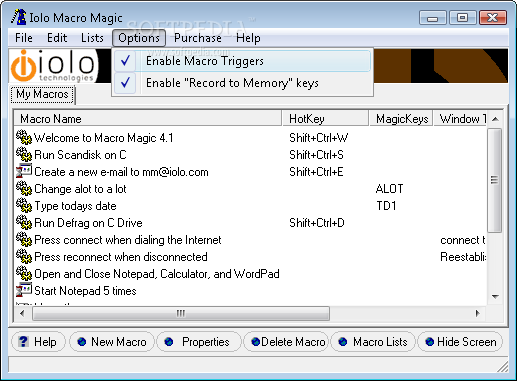This screenshot has width=517, height=381.
Task: Select Open and Close Notepad, Calculator, WordPad
Action: point(251,273)
